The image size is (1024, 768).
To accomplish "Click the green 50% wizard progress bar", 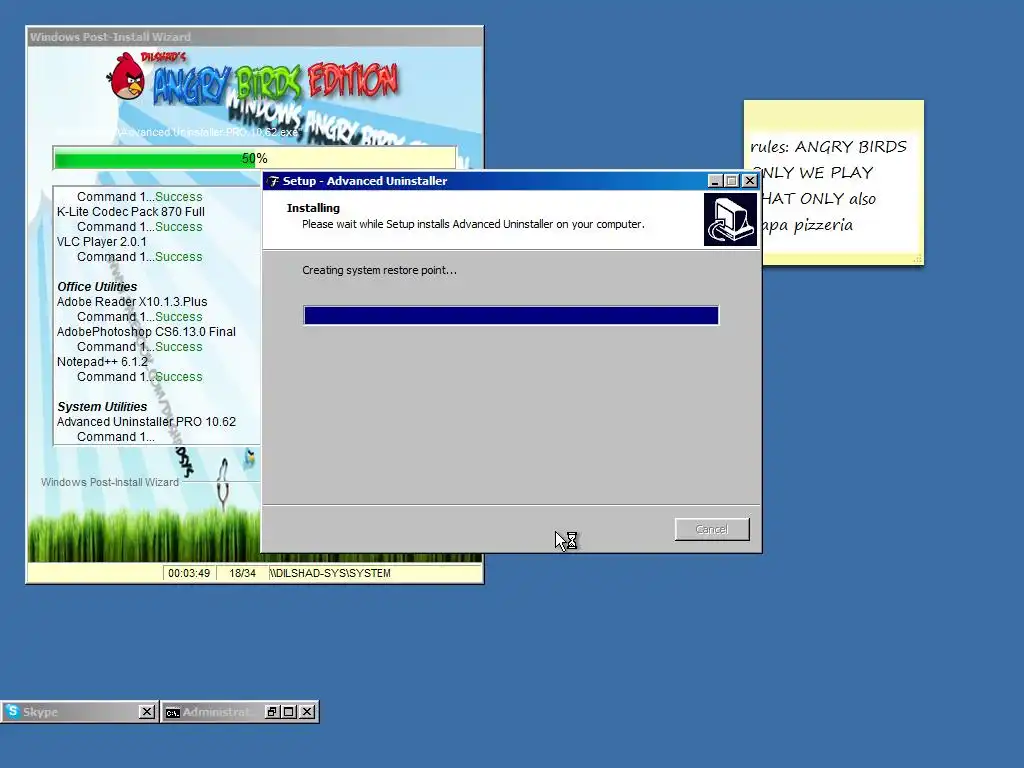I will click(255, 158).
